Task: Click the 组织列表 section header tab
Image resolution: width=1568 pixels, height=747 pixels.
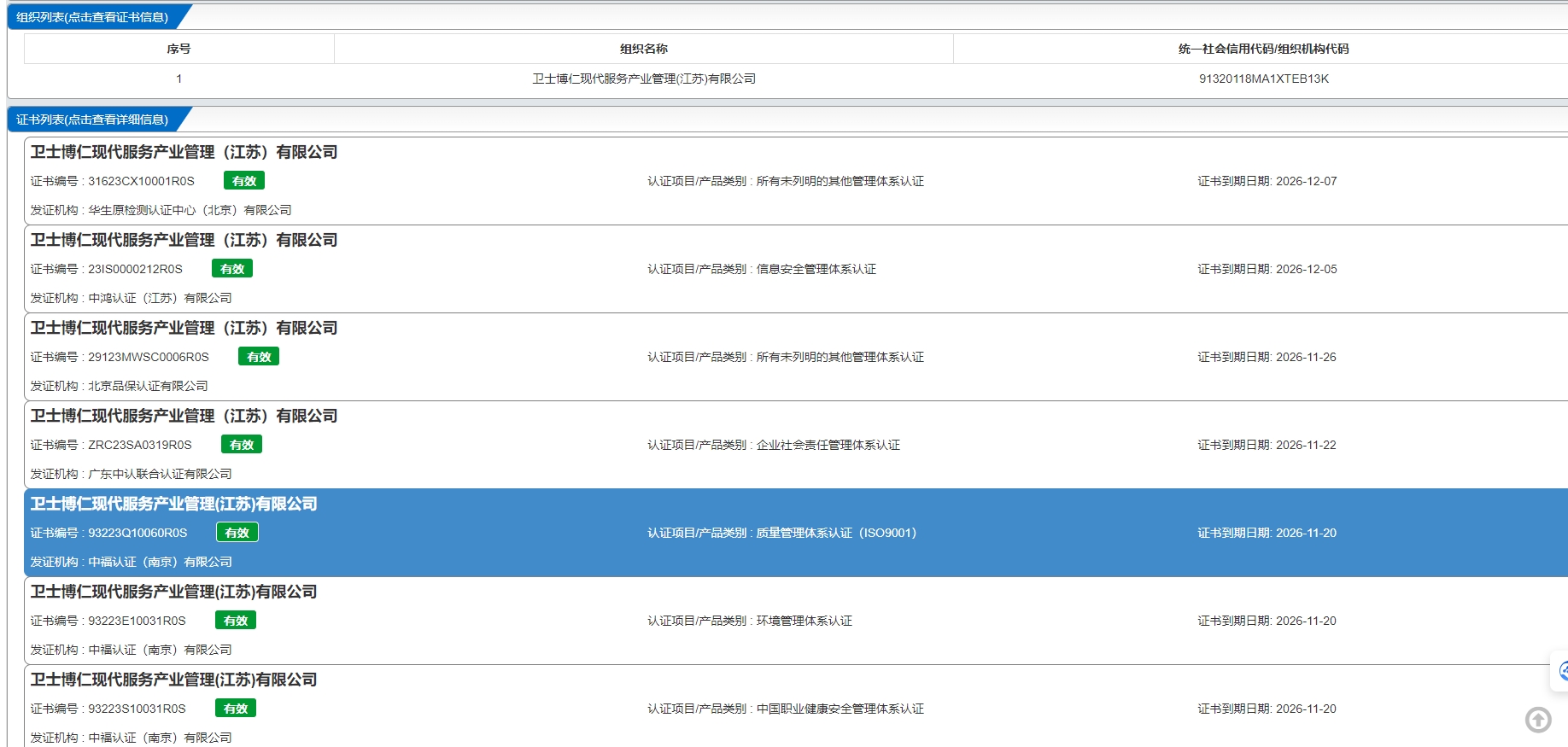Action: [93, 17]
